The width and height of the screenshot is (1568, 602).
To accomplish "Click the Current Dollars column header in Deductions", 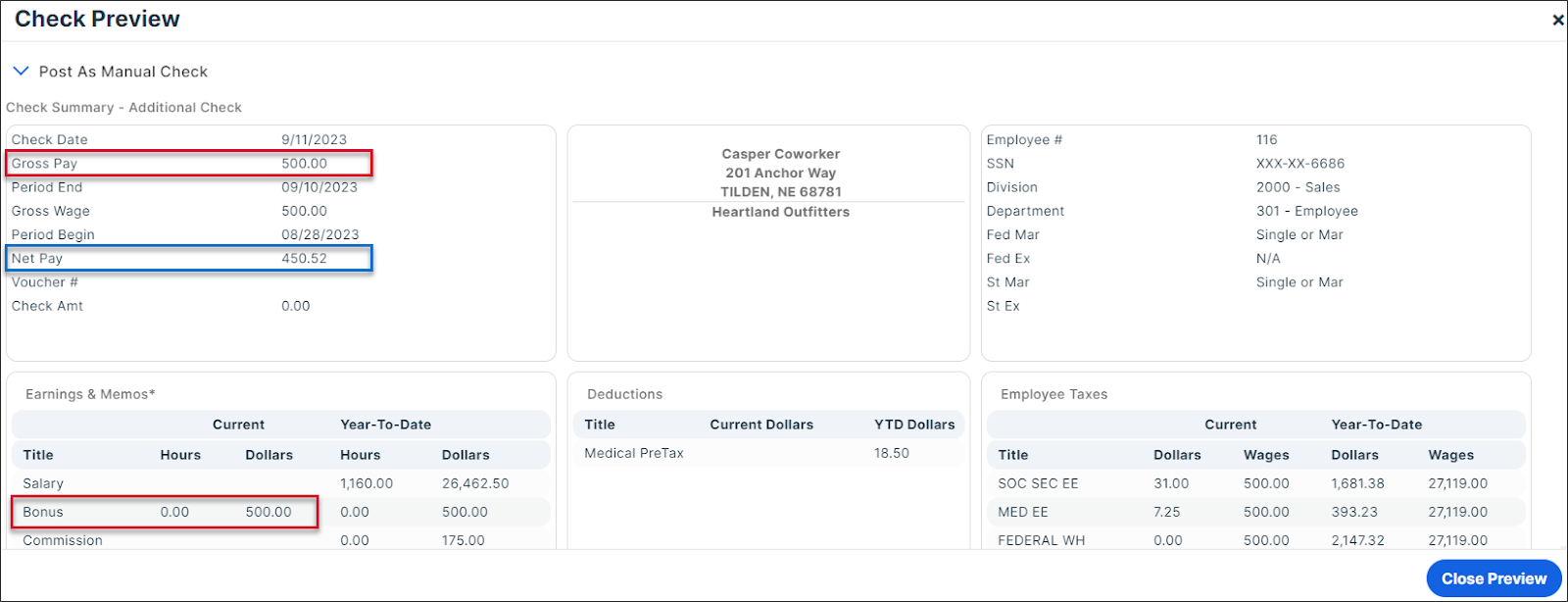I will tap(761, 425).
